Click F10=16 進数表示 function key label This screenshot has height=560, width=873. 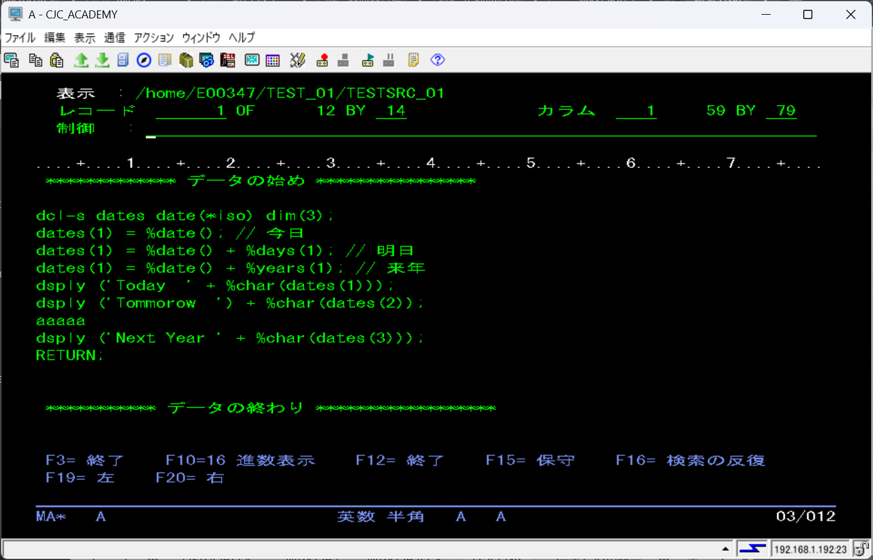[240, 460]
